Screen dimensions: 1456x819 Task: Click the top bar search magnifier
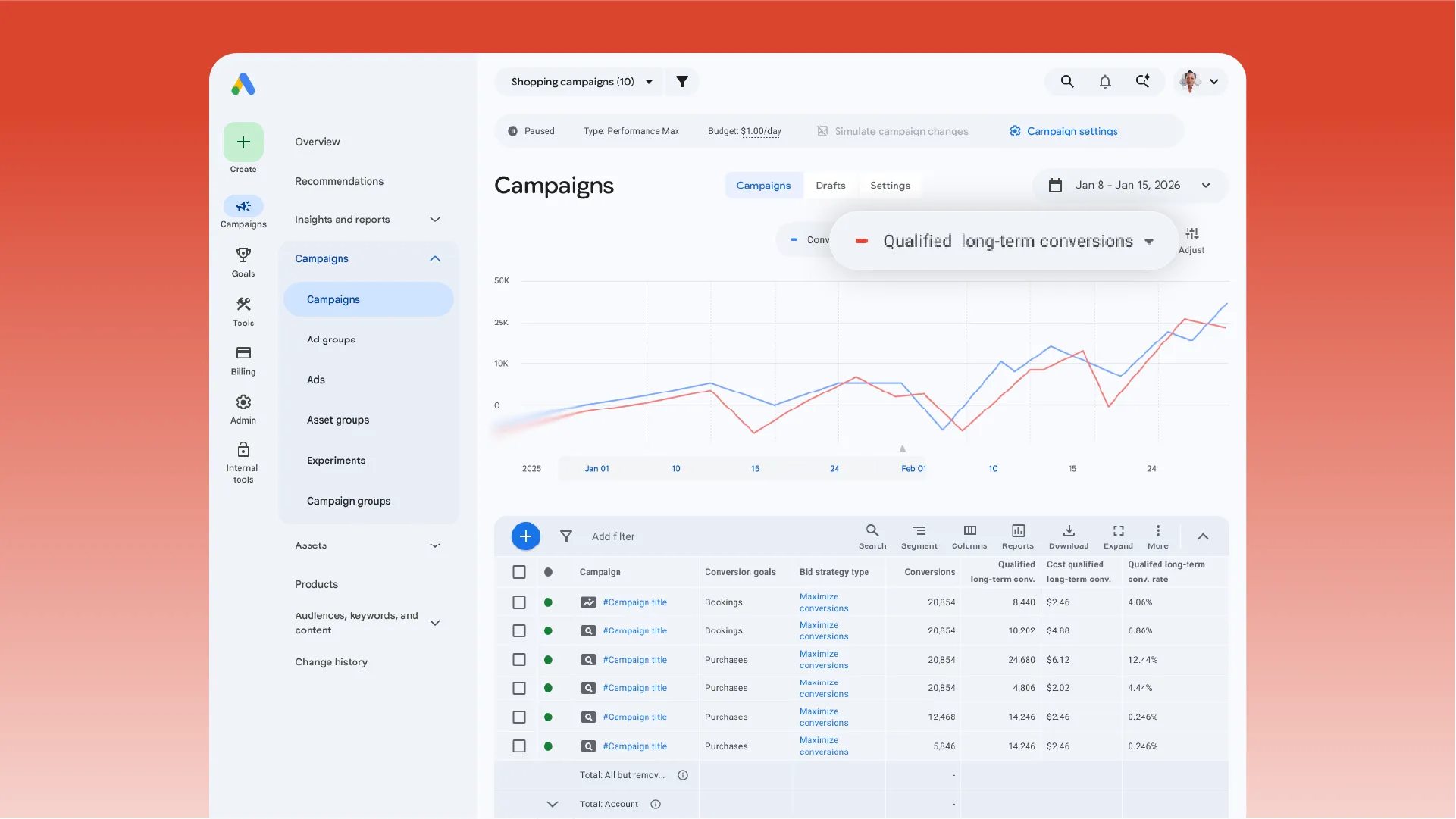click(1067, 82)
